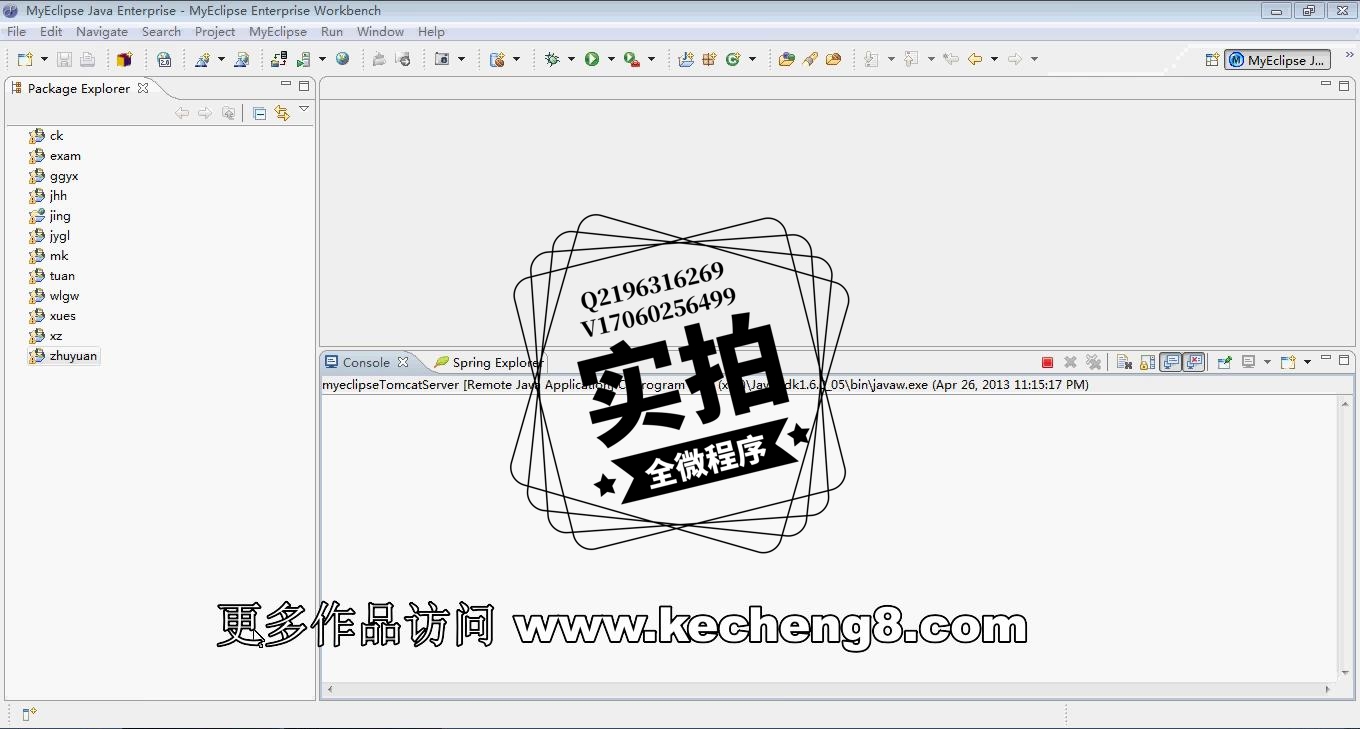1360x729 pixels.
Task: Toggle Link with Editor in Package Explorer
Action: point(282,113)
